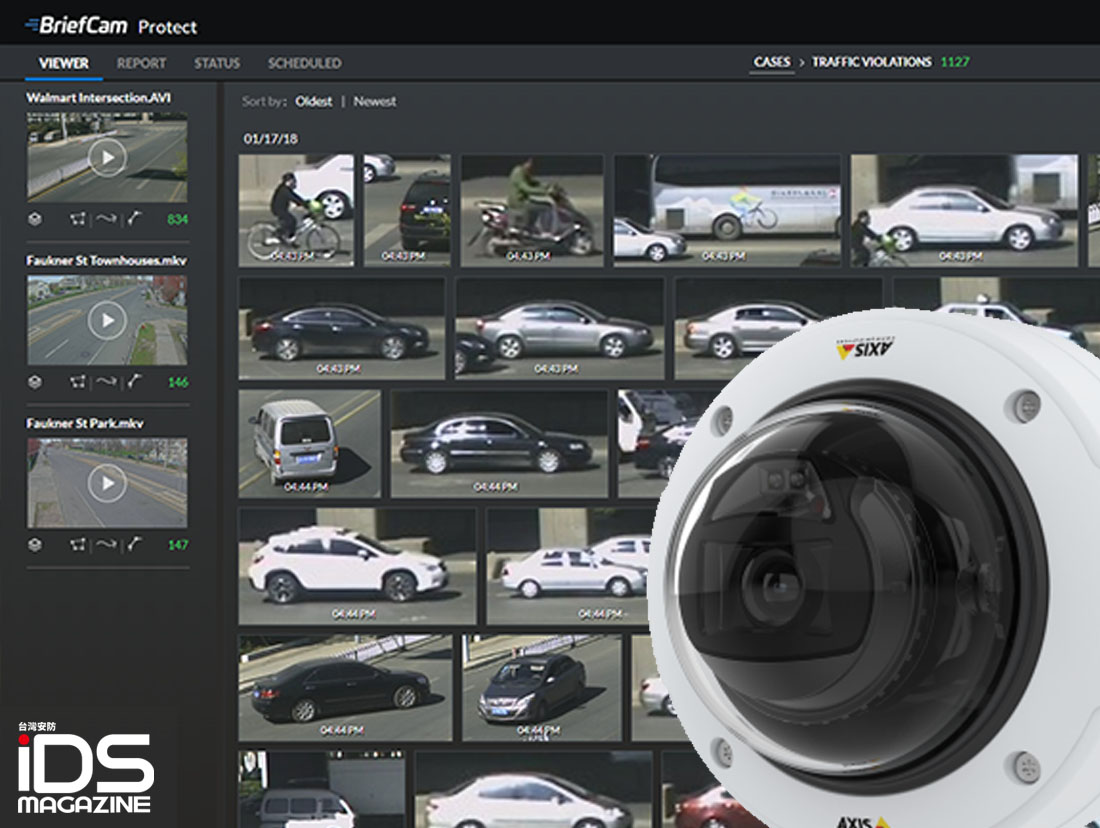
Task: Play the Faulkner St Park.mkv video
Action: [107, 483]
